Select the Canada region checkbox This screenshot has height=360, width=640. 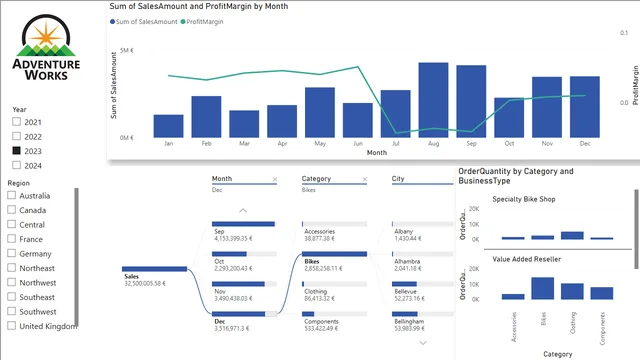(11, 210)
